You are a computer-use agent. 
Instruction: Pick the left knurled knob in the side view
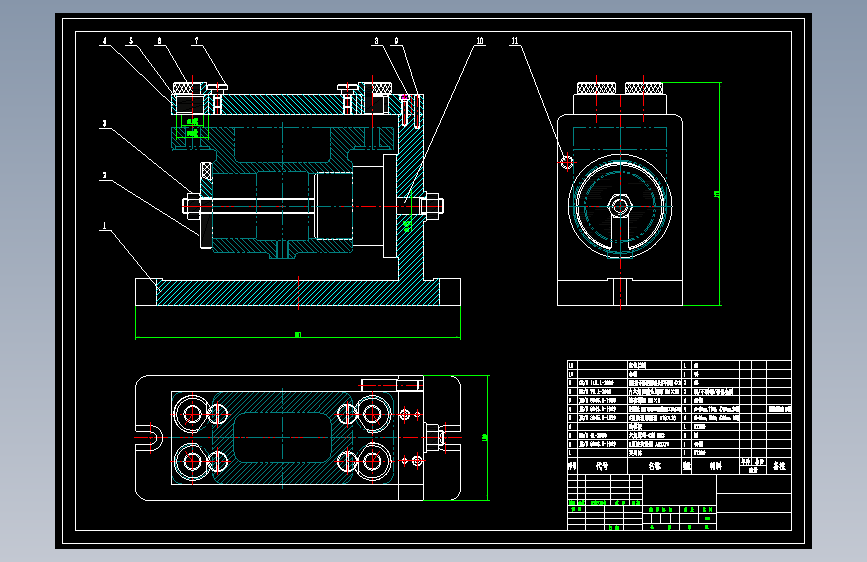(x=596, y=87)
